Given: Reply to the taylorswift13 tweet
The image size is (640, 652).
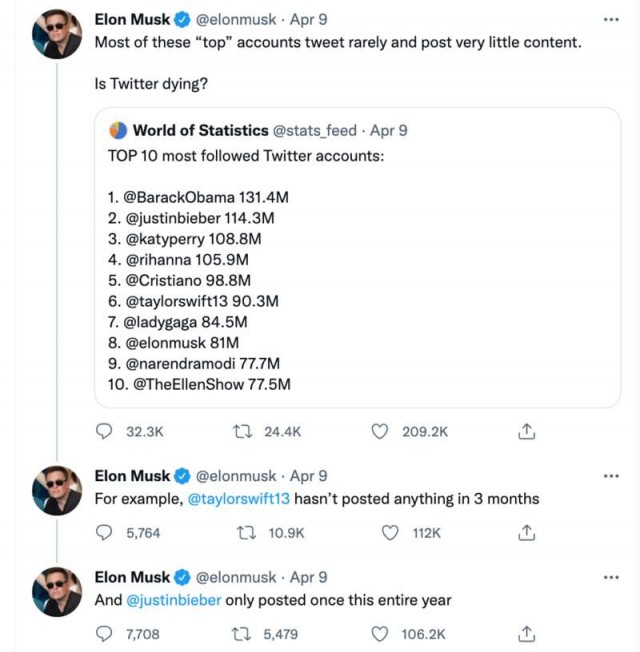Looking at the screenshot, I should (x=104, y=532).
